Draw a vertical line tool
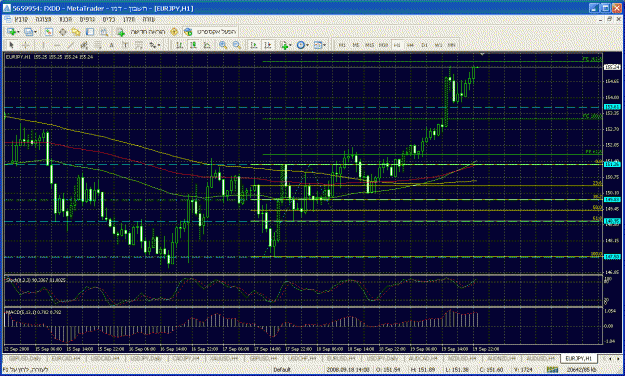The image size is (625, 376). [x=43, y=45]
